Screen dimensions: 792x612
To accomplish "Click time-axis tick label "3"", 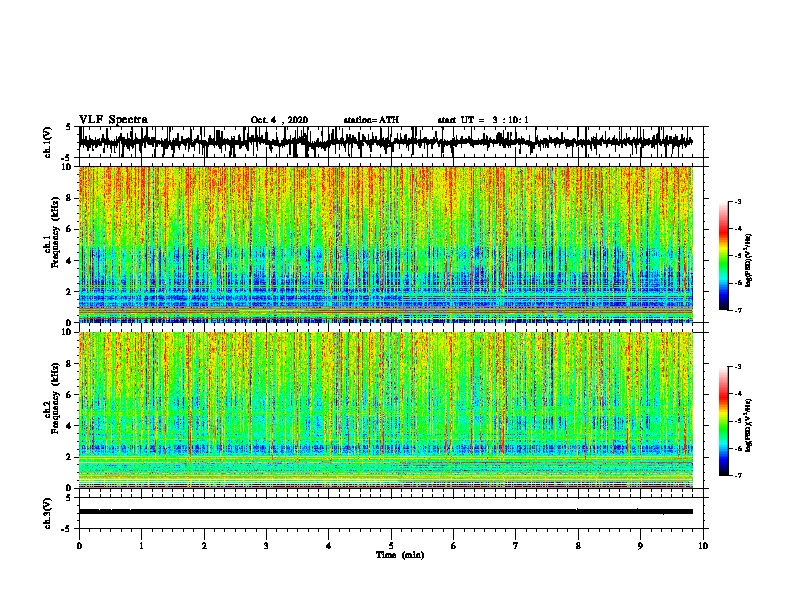I will point(266,546).
